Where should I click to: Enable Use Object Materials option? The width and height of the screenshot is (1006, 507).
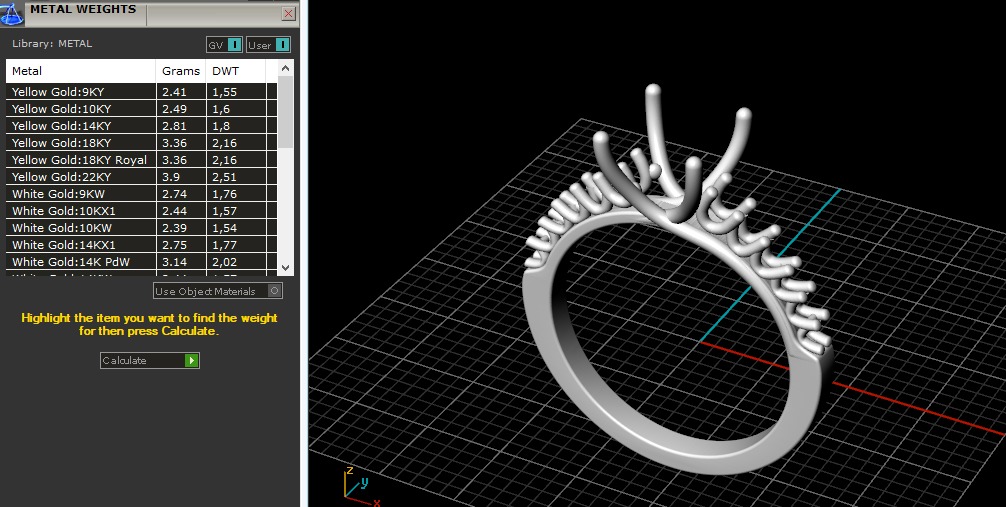[x=218, y=291]
